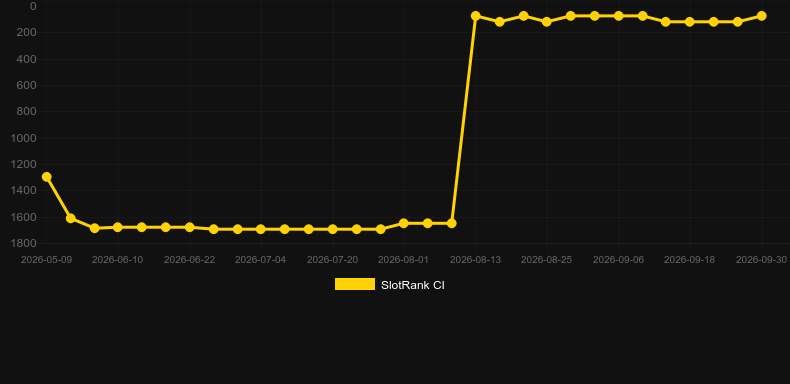Click the 2026-09-30 x-axis date label

761,260
